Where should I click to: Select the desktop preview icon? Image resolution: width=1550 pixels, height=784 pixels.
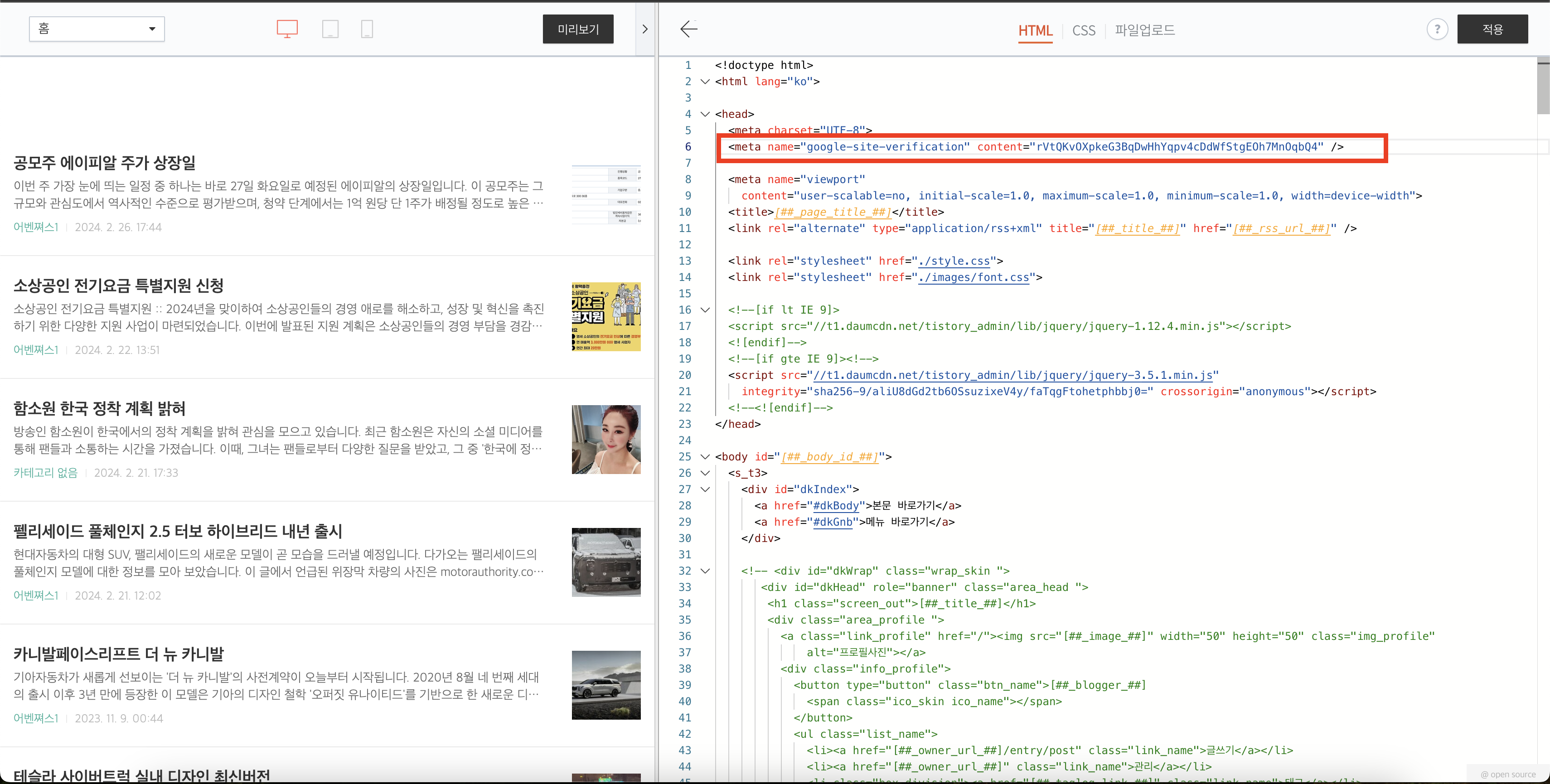[x=287, y=29]
